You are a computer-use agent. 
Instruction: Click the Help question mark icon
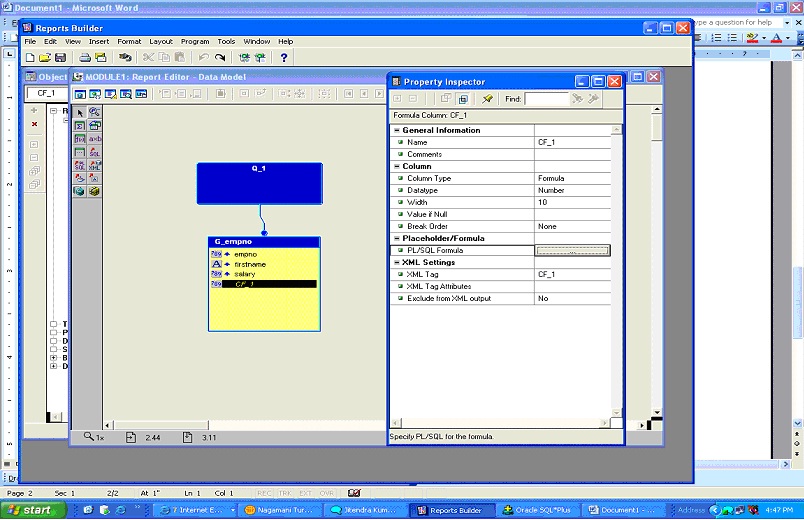click(284, 57)
